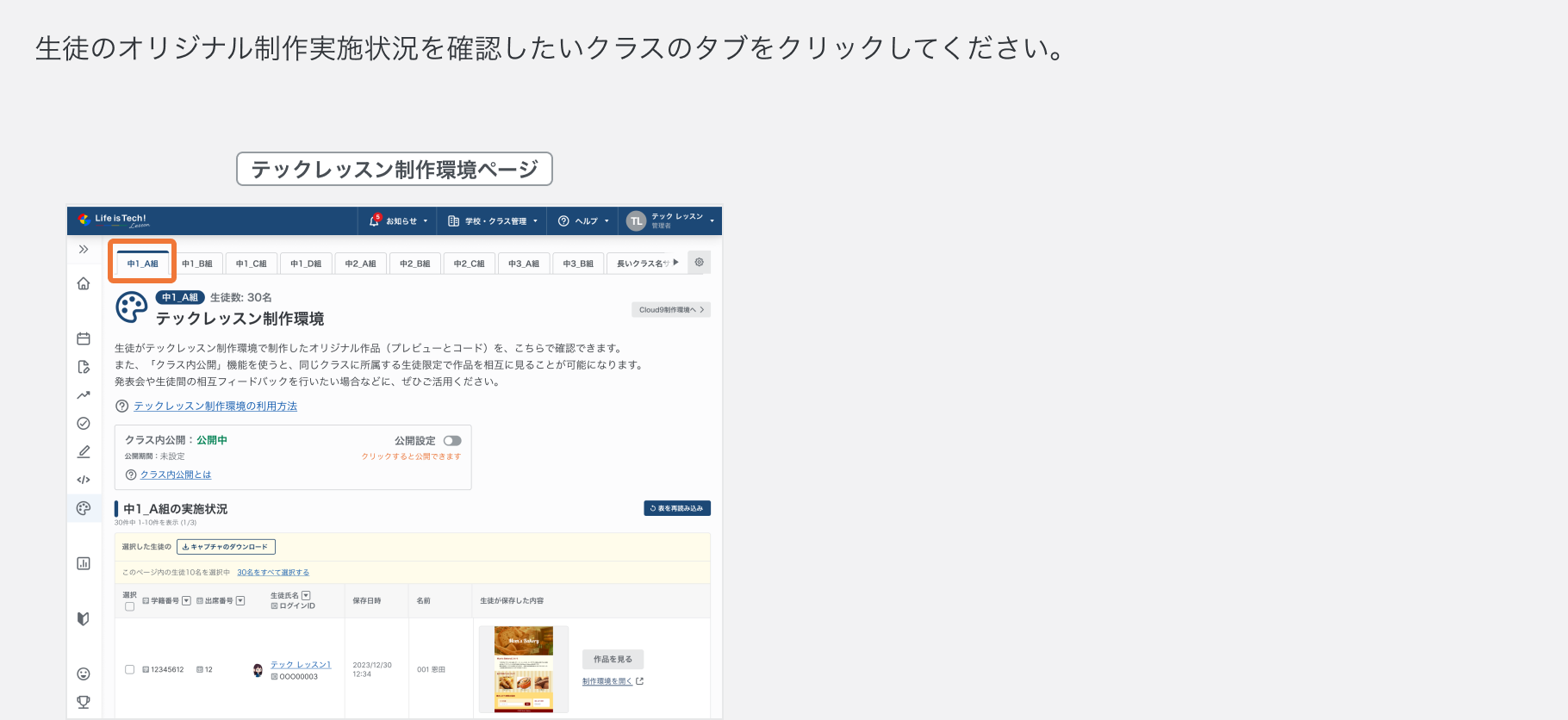The image size is (1568, 720).
Task: Open the Mom's Bakery work thumbnail
Action: pyautogui.click(x=523, y=669)
